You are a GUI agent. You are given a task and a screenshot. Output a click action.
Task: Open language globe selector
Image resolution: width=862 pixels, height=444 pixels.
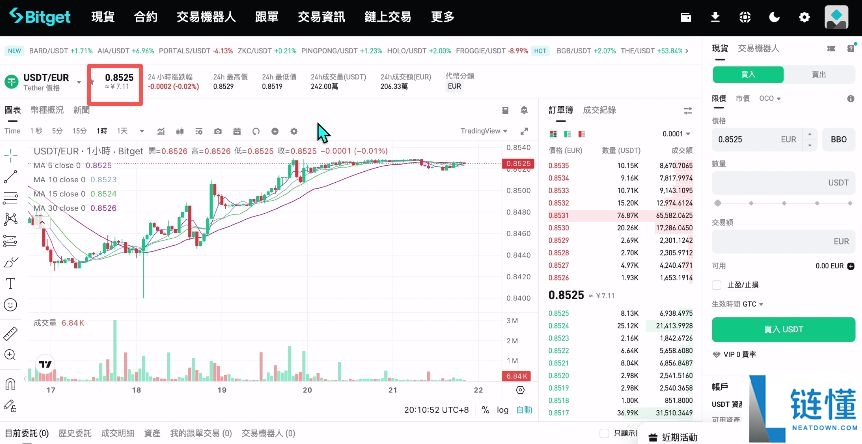pyautogui.click(x=745, y=17)
